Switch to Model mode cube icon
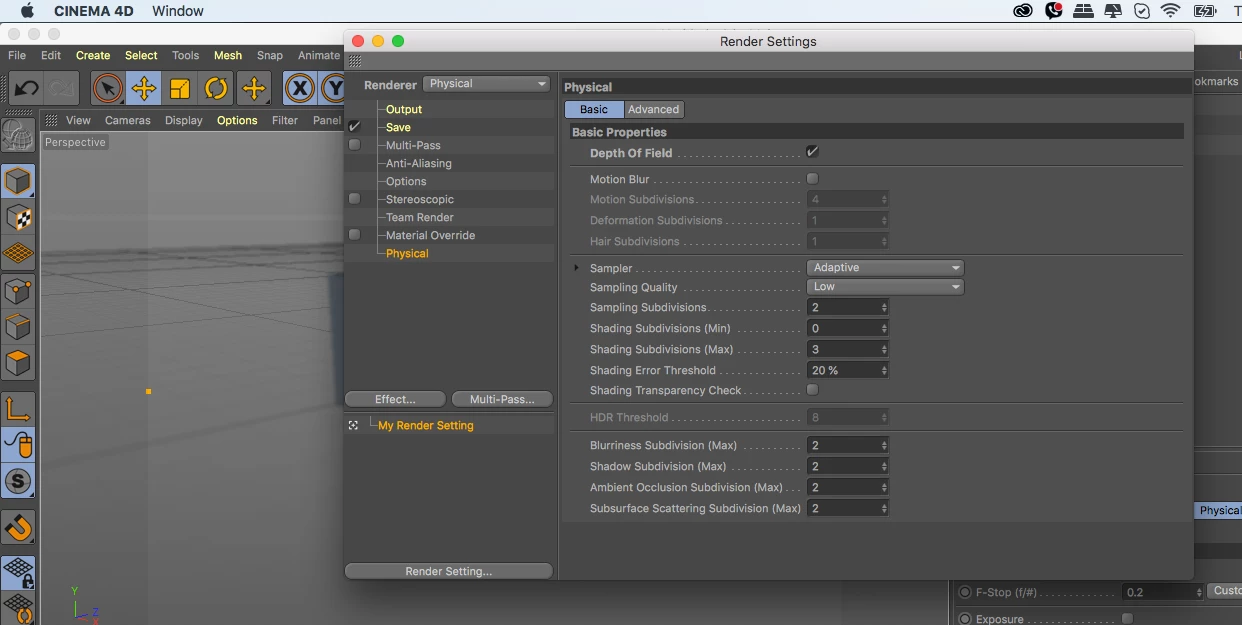Viewport: 1242px width, 625px height. pyautogui.click(x=18, y=182)
